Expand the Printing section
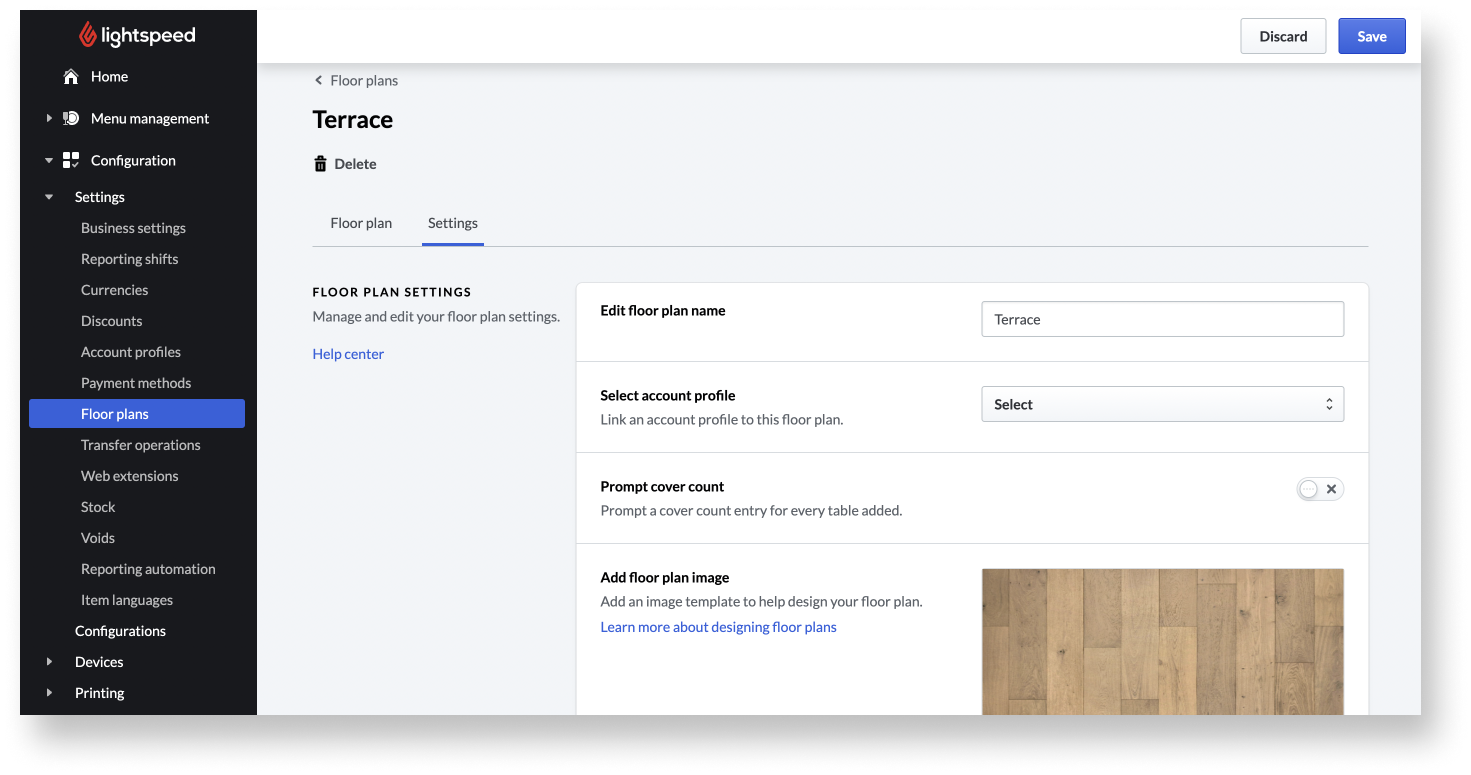Viewport: 1471px width, 775px height. click(49, 693)
